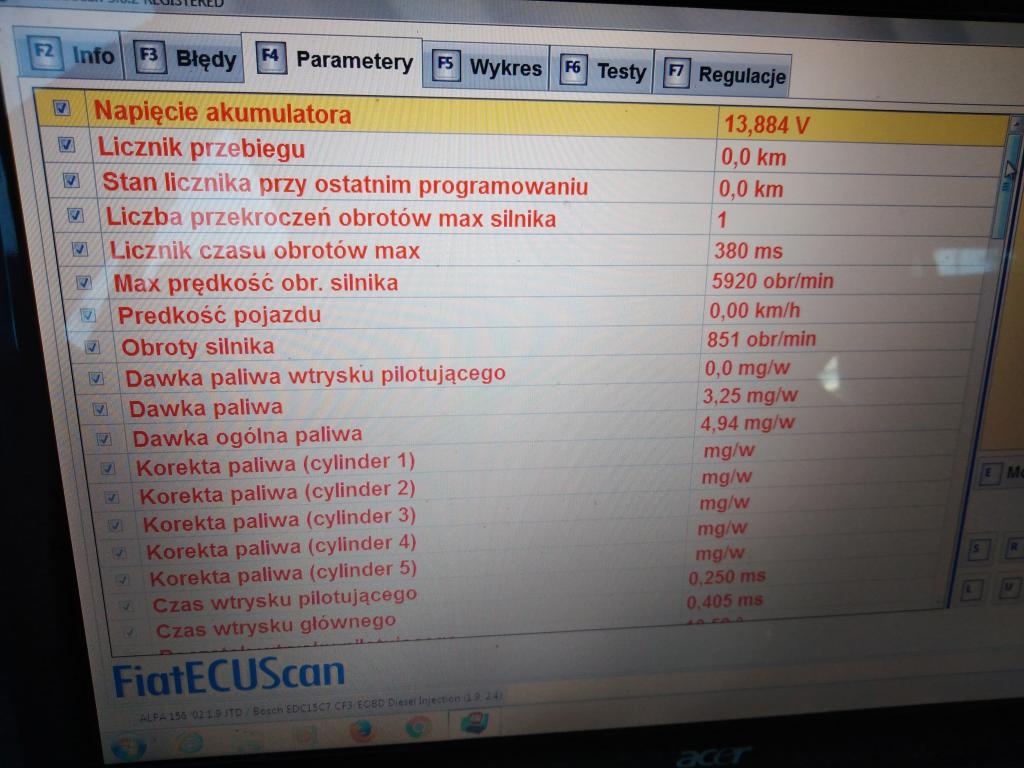This screenshot has width=1024, height=768.
Task: Open the F5 Wykres tab
Action: tap(487, 67)
